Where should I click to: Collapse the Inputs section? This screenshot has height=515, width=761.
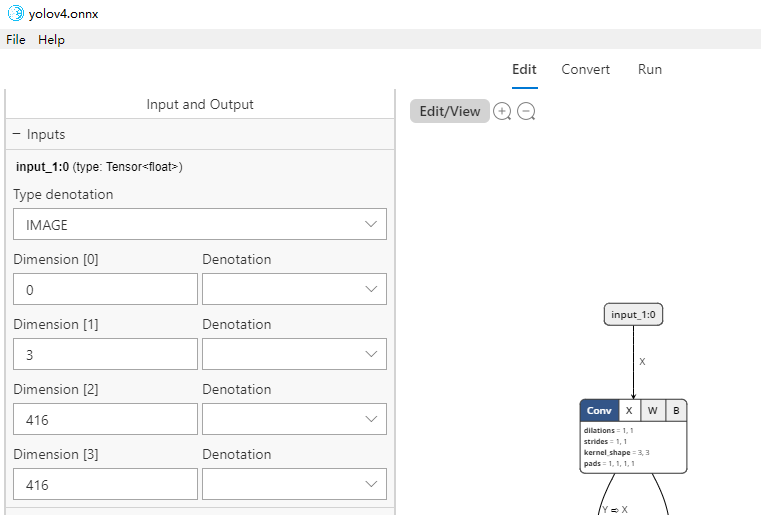tap(16, 134)
